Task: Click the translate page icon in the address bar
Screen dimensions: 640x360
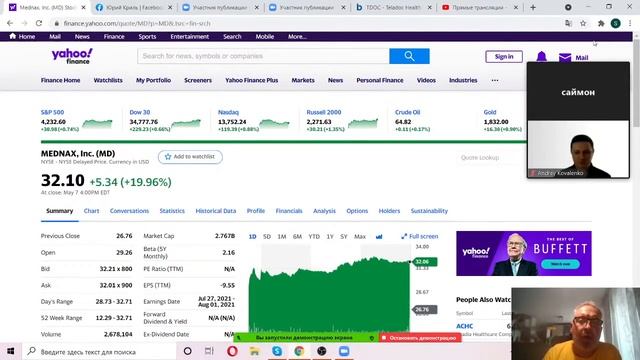Action: coord(568,23)
